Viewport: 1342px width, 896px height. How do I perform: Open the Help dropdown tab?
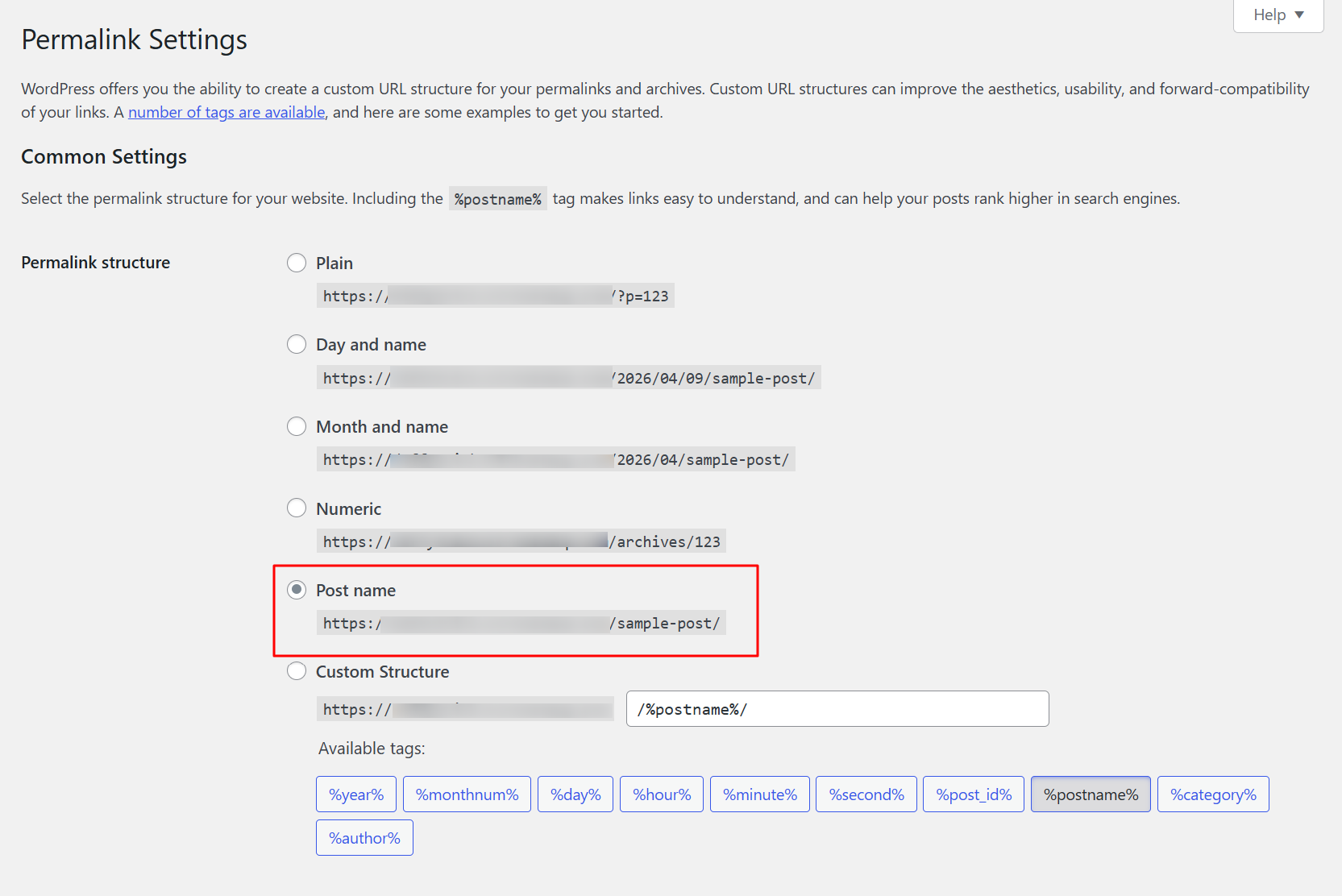(1278, 15)
